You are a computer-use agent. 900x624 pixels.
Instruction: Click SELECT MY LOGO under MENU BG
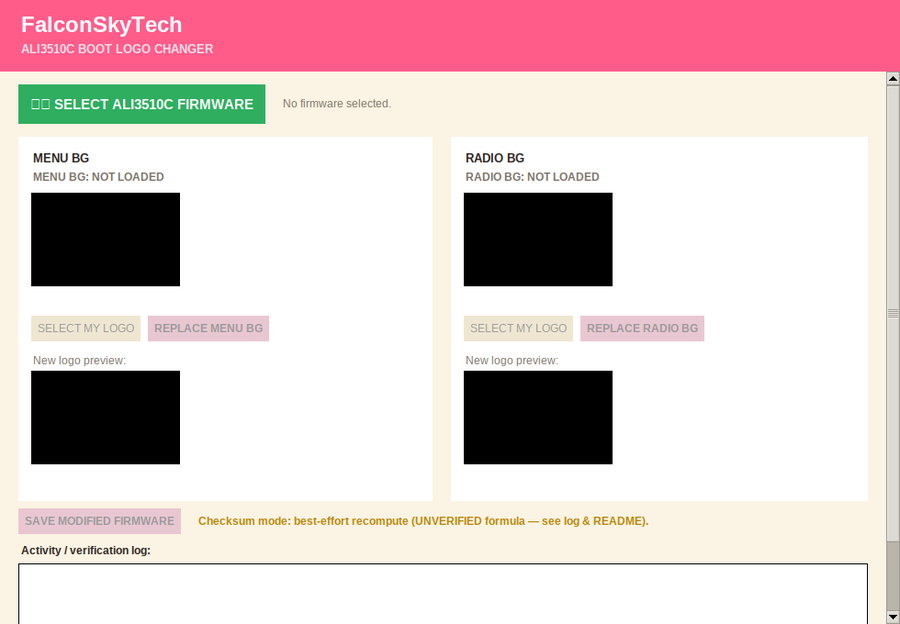(86, 328)
